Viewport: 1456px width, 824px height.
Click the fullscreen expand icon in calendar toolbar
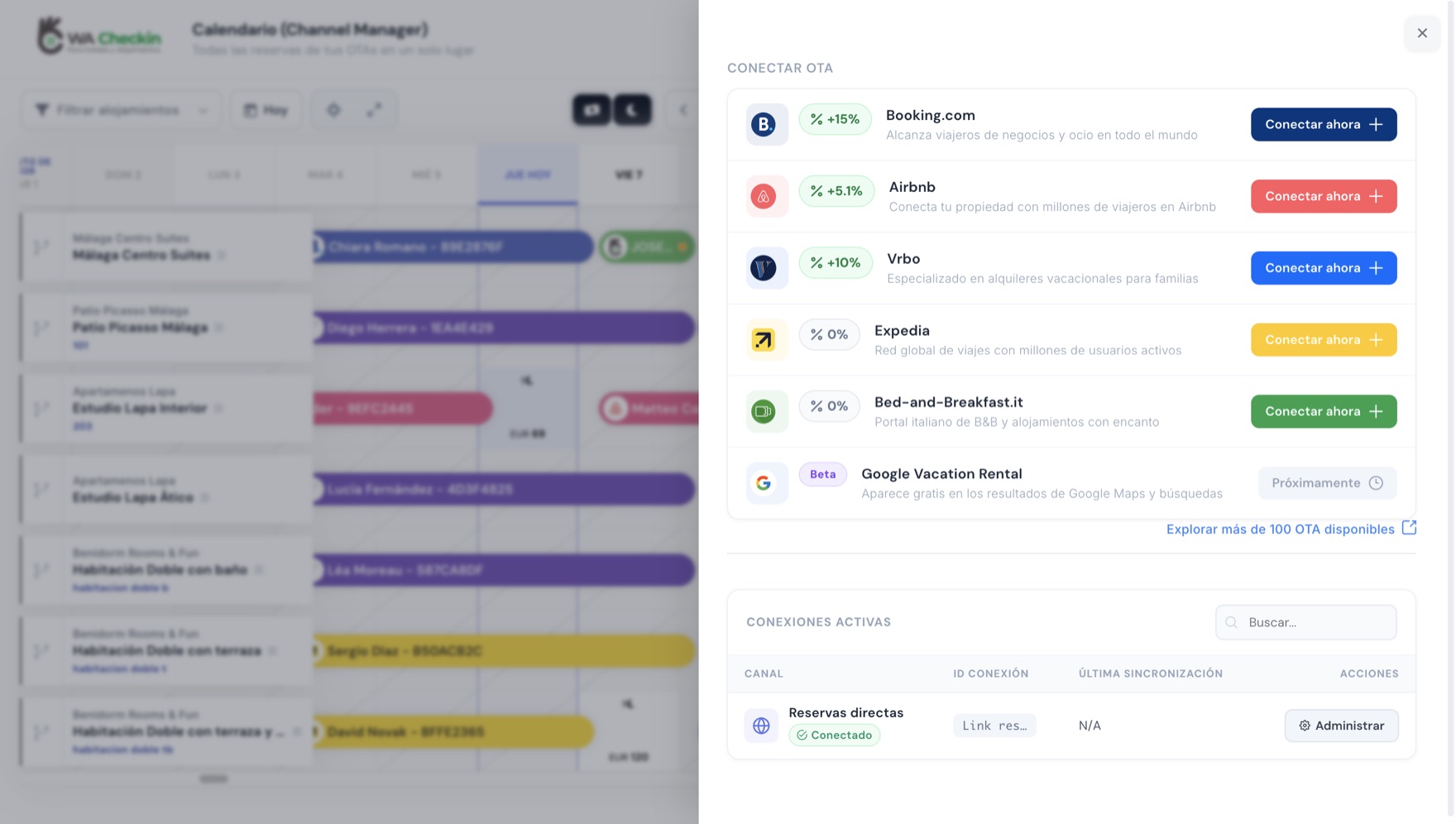pyautogui.click(x=375, y=110)
